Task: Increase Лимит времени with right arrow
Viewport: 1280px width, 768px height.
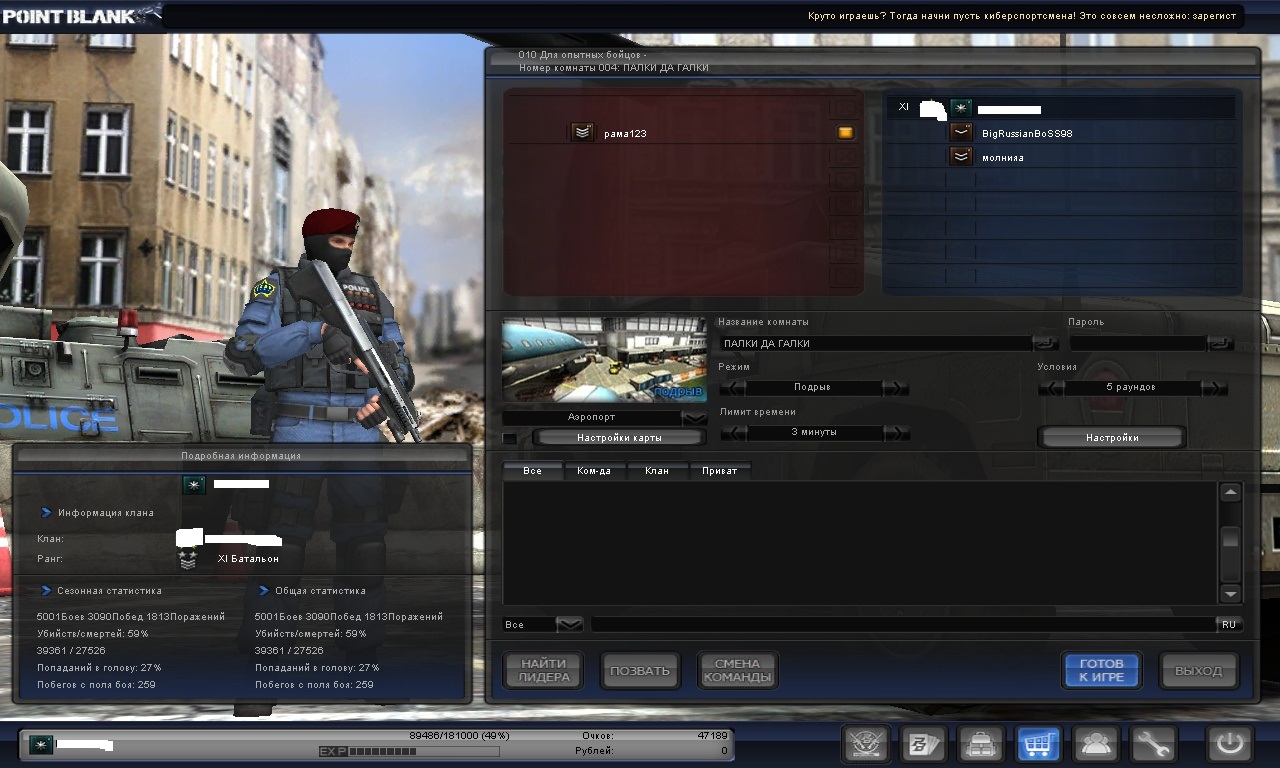Action: [x=896, y=433]
